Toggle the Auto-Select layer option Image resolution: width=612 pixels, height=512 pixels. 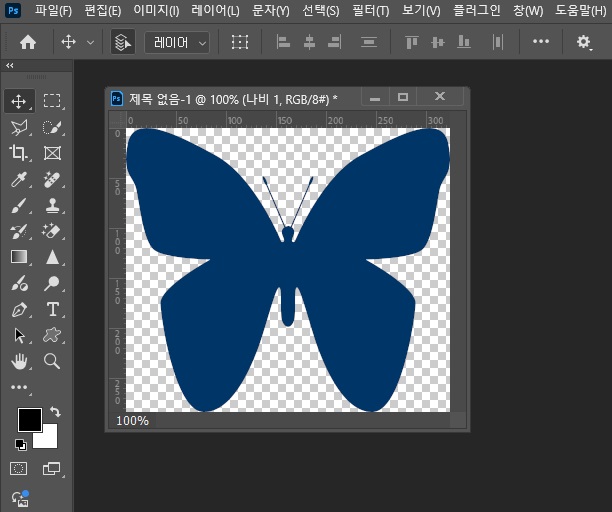tap(123, 42)
